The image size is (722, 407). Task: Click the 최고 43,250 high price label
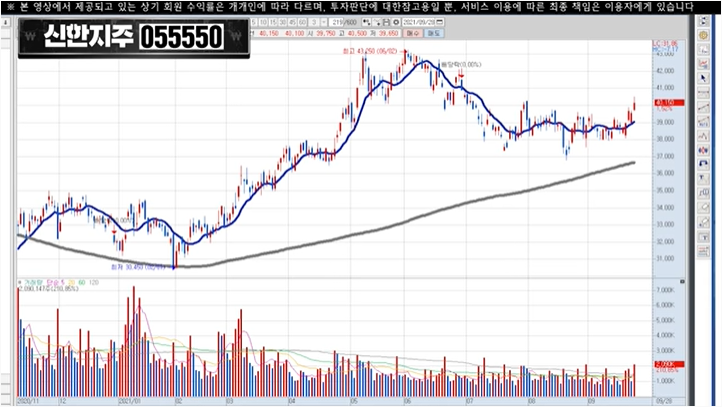point(370,51)
